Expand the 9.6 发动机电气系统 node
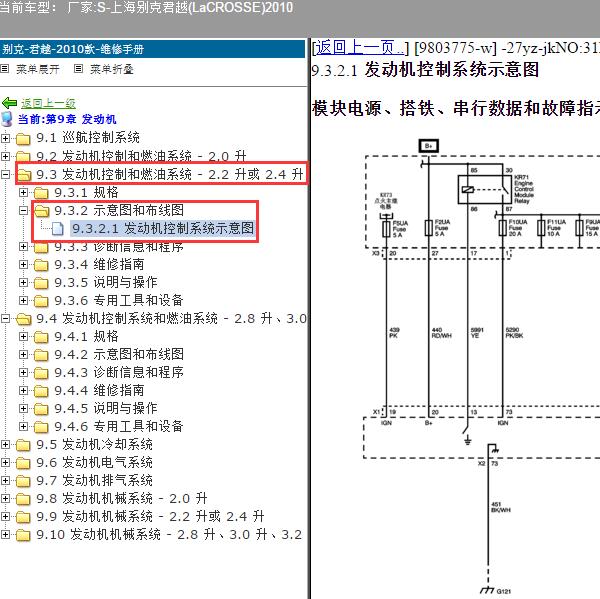The width and height of the screenshot is (600, 599). (x=5, y=462)
